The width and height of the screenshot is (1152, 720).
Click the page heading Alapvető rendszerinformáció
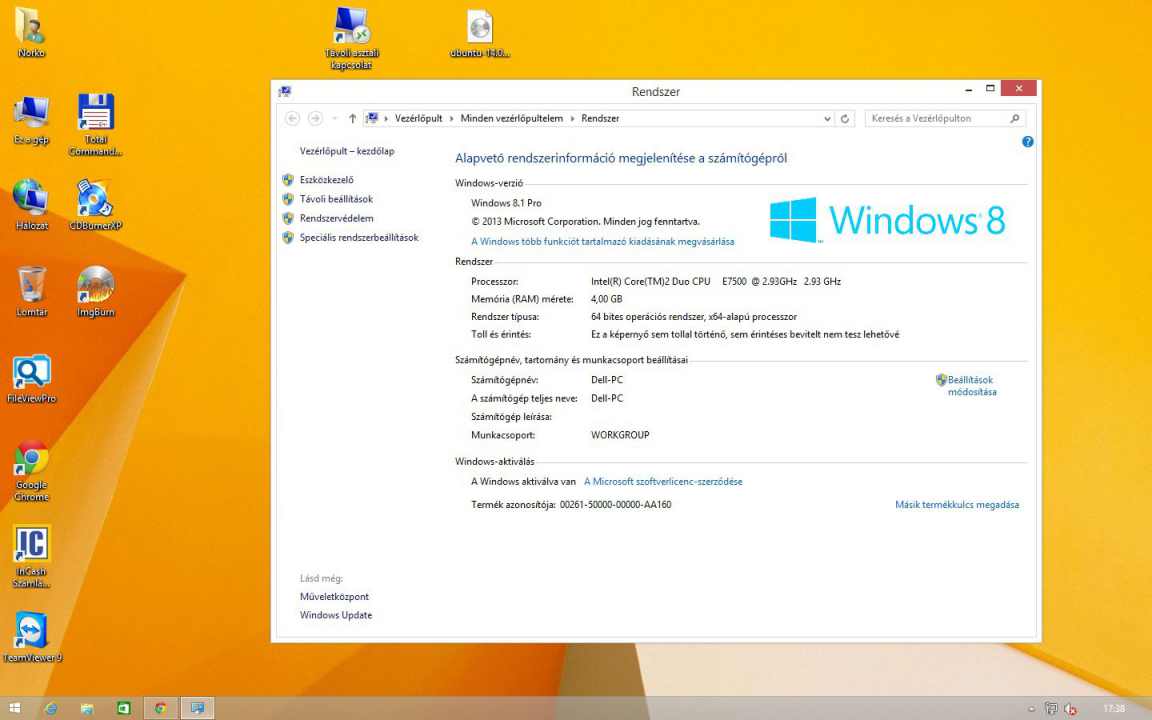pos(621,158)
